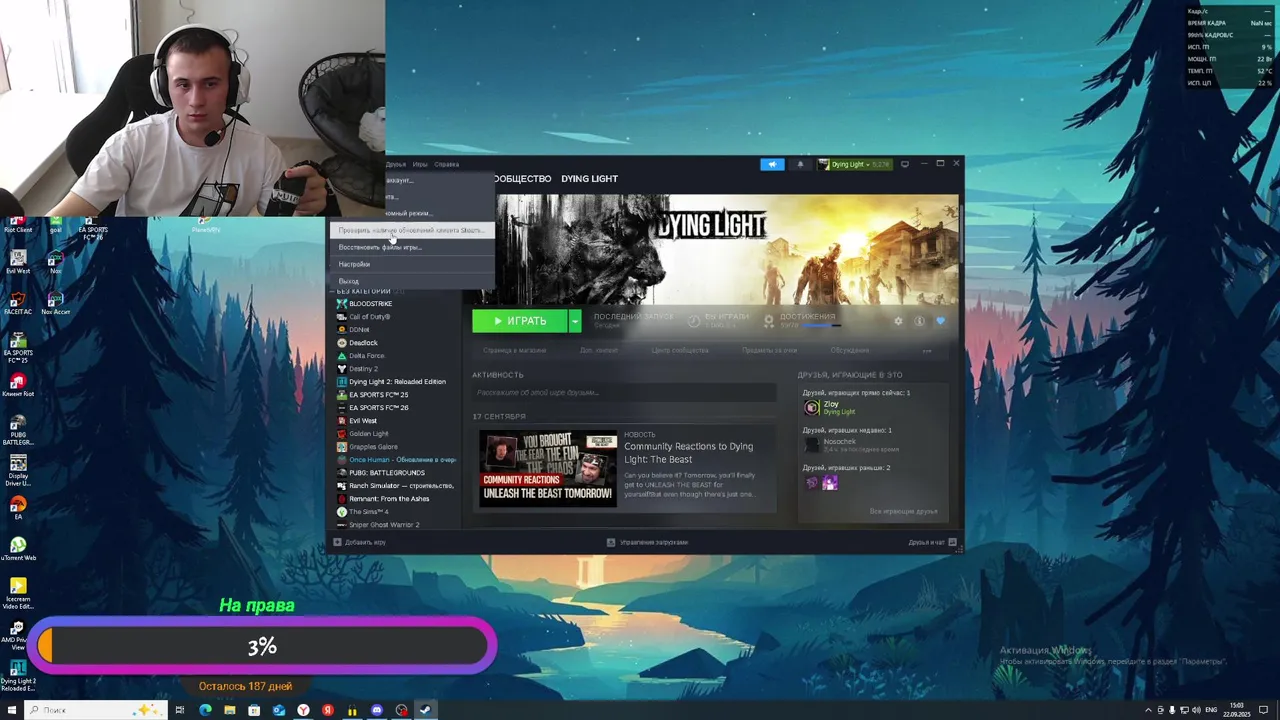Click the Steam icon in the taskbar

coord(425,710)
